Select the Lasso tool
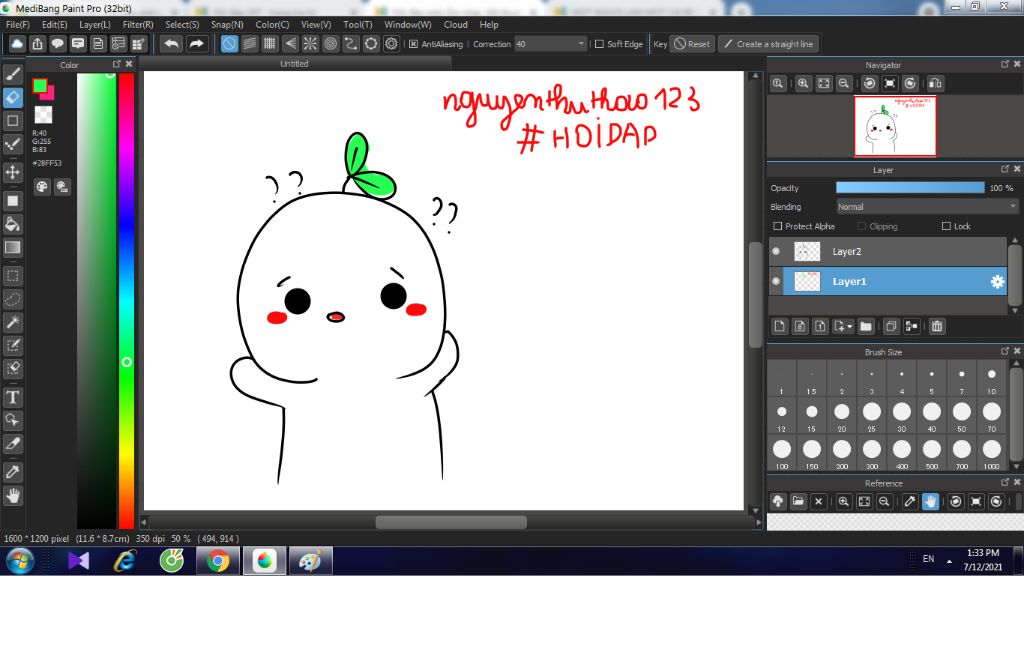1024x661 pixels. point(12,298)
